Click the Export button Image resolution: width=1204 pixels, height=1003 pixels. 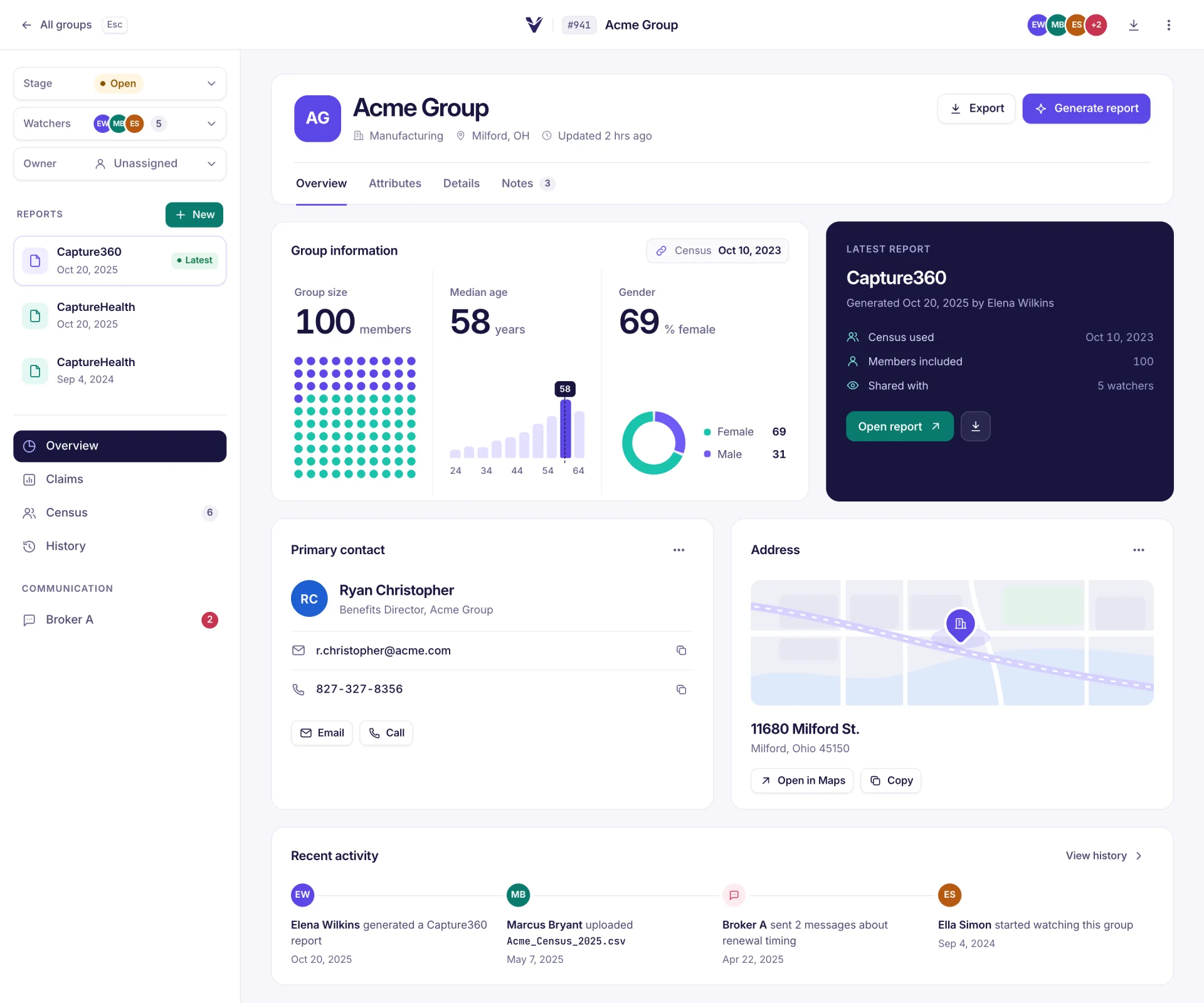click(x=976, y=108)
